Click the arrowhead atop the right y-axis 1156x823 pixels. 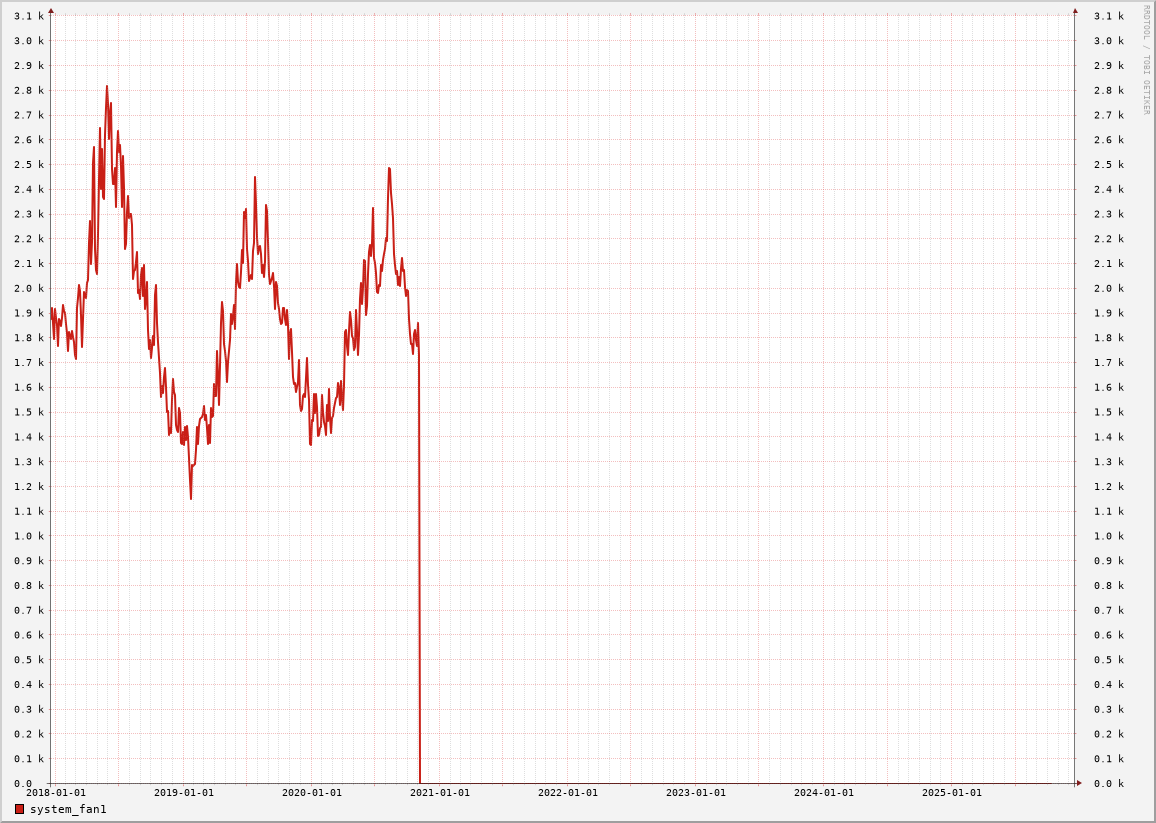tap(1075, 11)
